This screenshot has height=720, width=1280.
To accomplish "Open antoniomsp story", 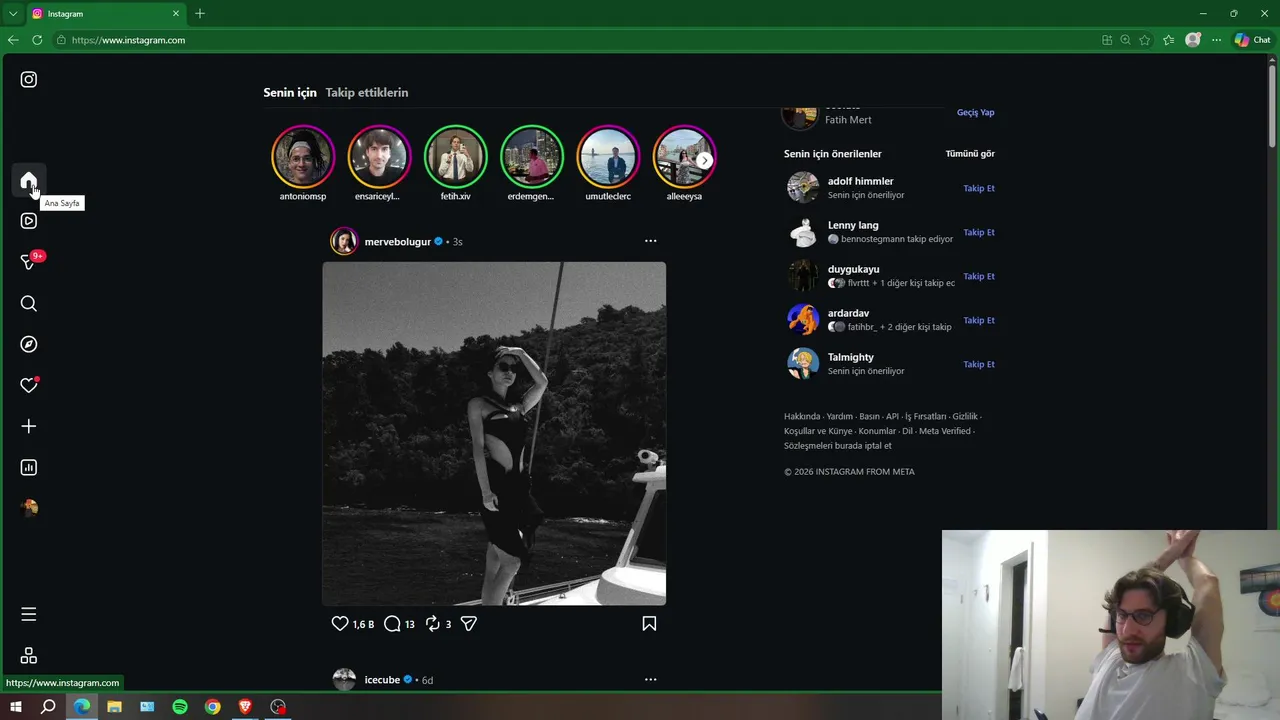I will [303, 157].
